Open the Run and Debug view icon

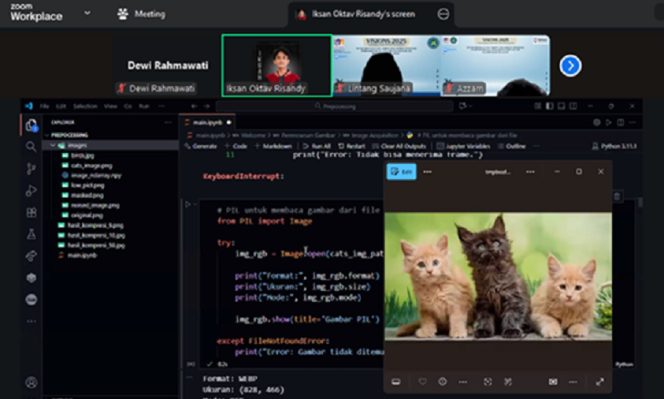pyautogui.click(x=31, y=191)
